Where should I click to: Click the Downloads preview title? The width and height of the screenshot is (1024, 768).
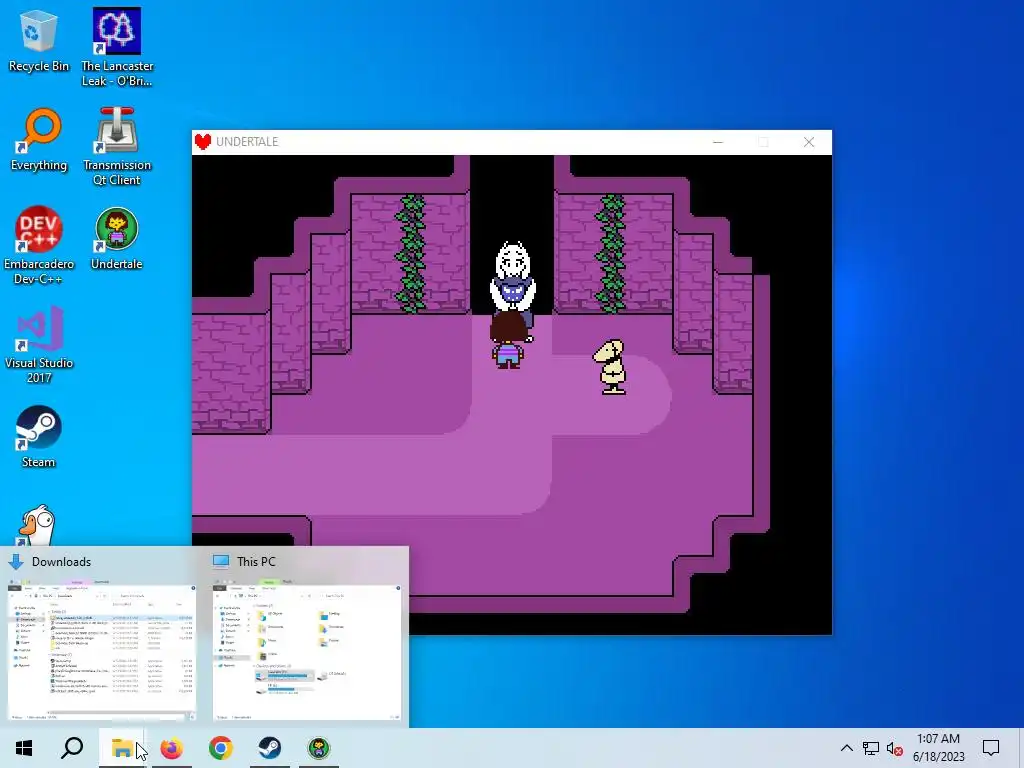tap(61, 562)
